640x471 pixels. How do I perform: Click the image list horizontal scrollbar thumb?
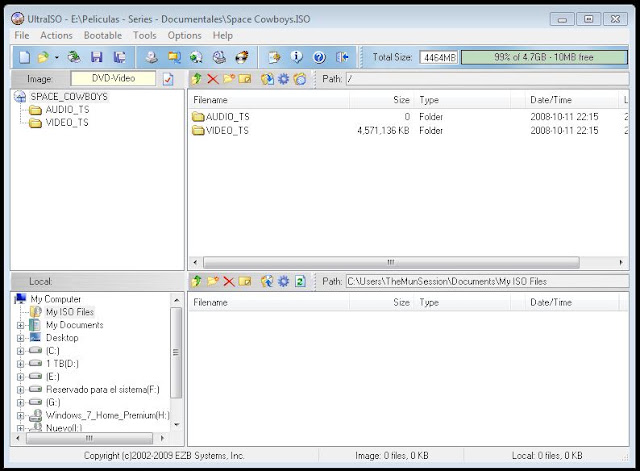391,262
